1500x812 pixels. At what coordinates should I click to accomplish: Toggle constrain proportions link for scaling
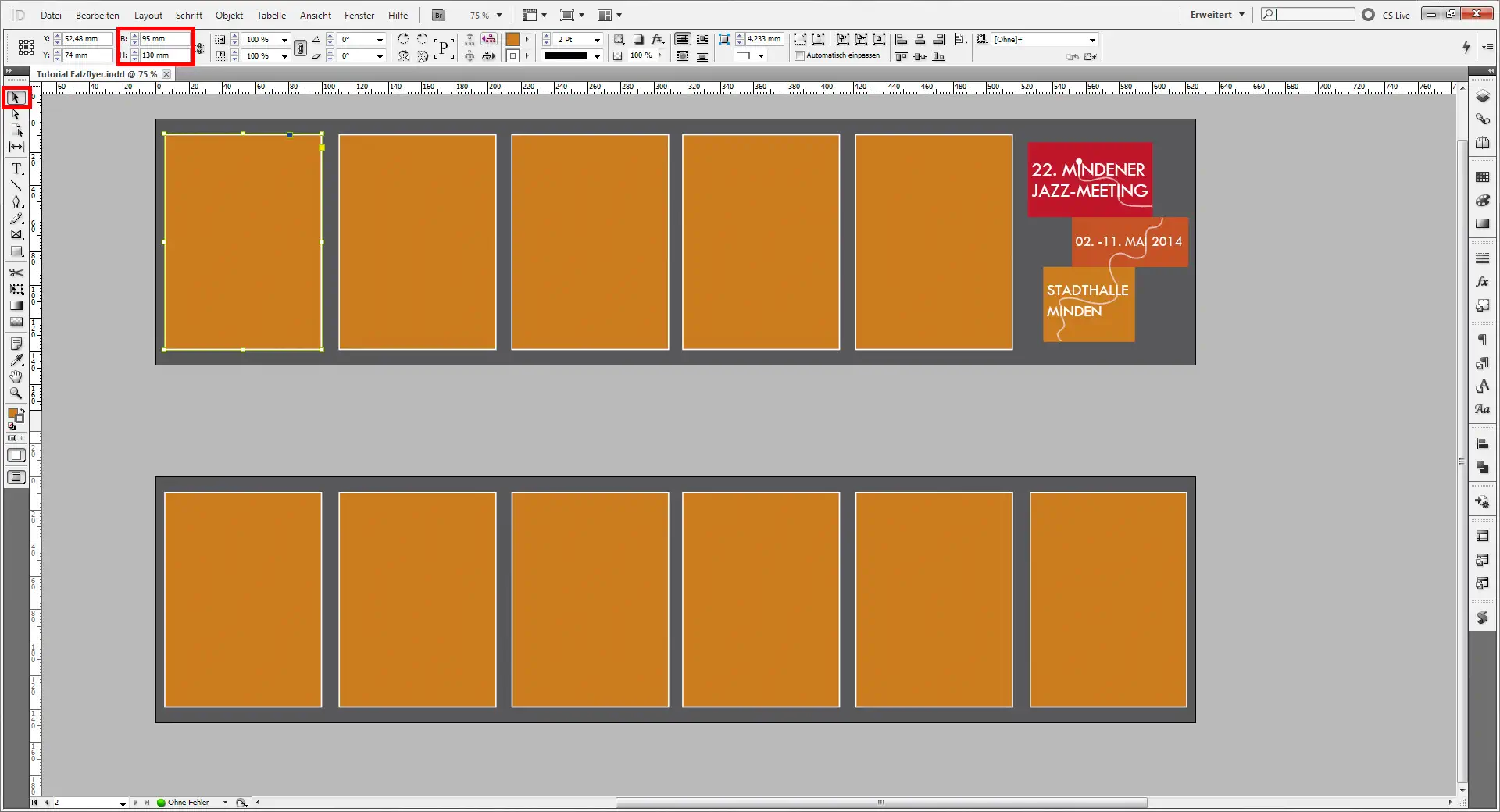click(301, 47)
